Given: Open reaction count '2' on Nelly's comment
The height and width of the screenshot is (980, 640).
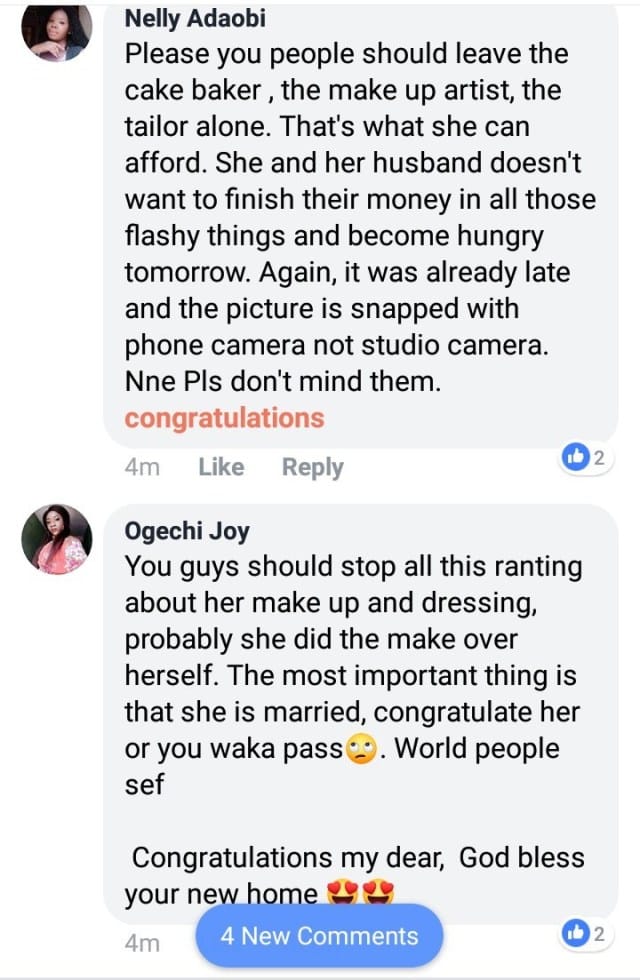Looking at the screenshot, I should tap(598, 458).
